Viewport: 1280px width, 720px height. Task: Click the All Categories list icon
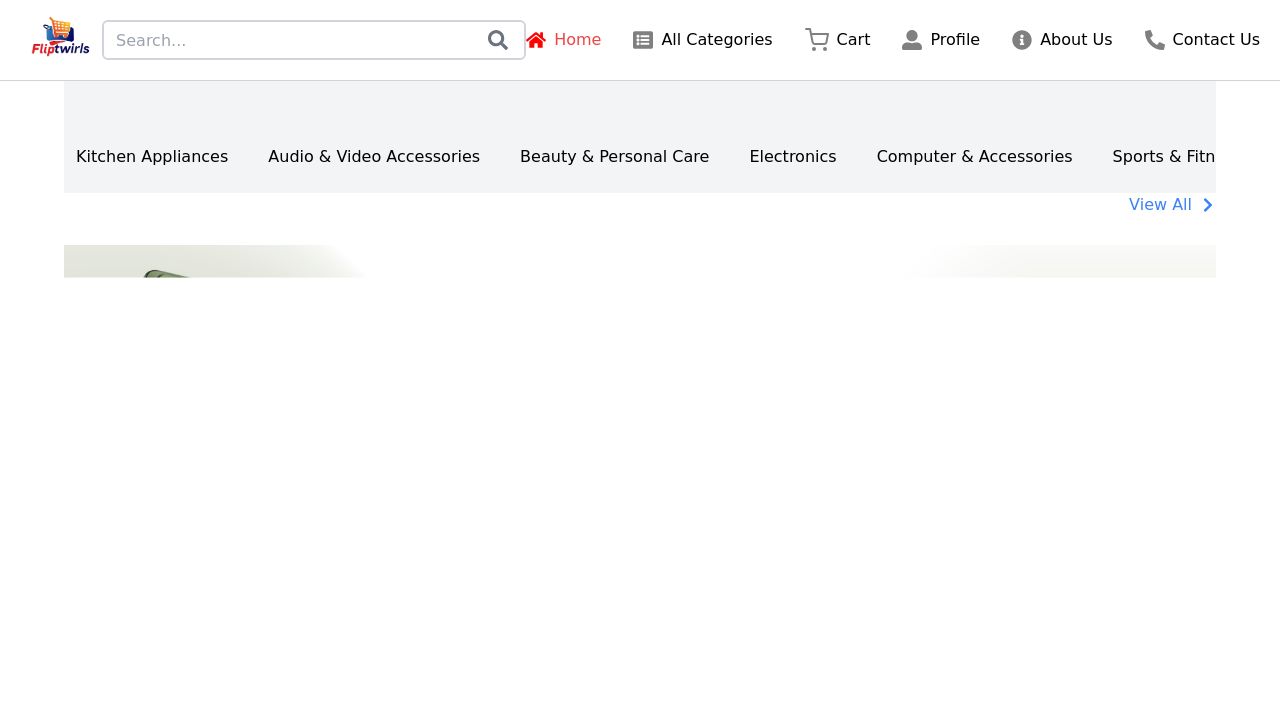(643, 40)
